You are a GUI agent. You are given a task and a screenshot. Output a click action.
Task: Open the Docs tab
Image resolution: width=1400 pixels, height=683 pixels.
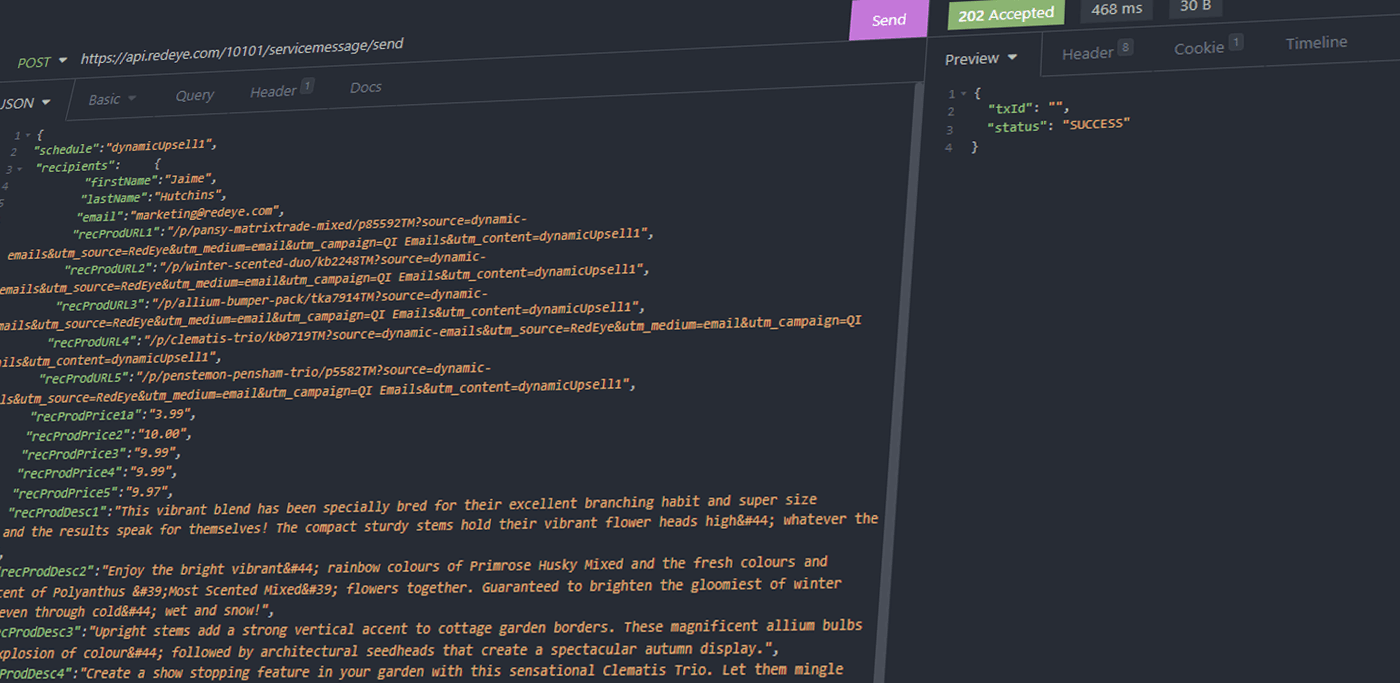[x=365, y=87]
